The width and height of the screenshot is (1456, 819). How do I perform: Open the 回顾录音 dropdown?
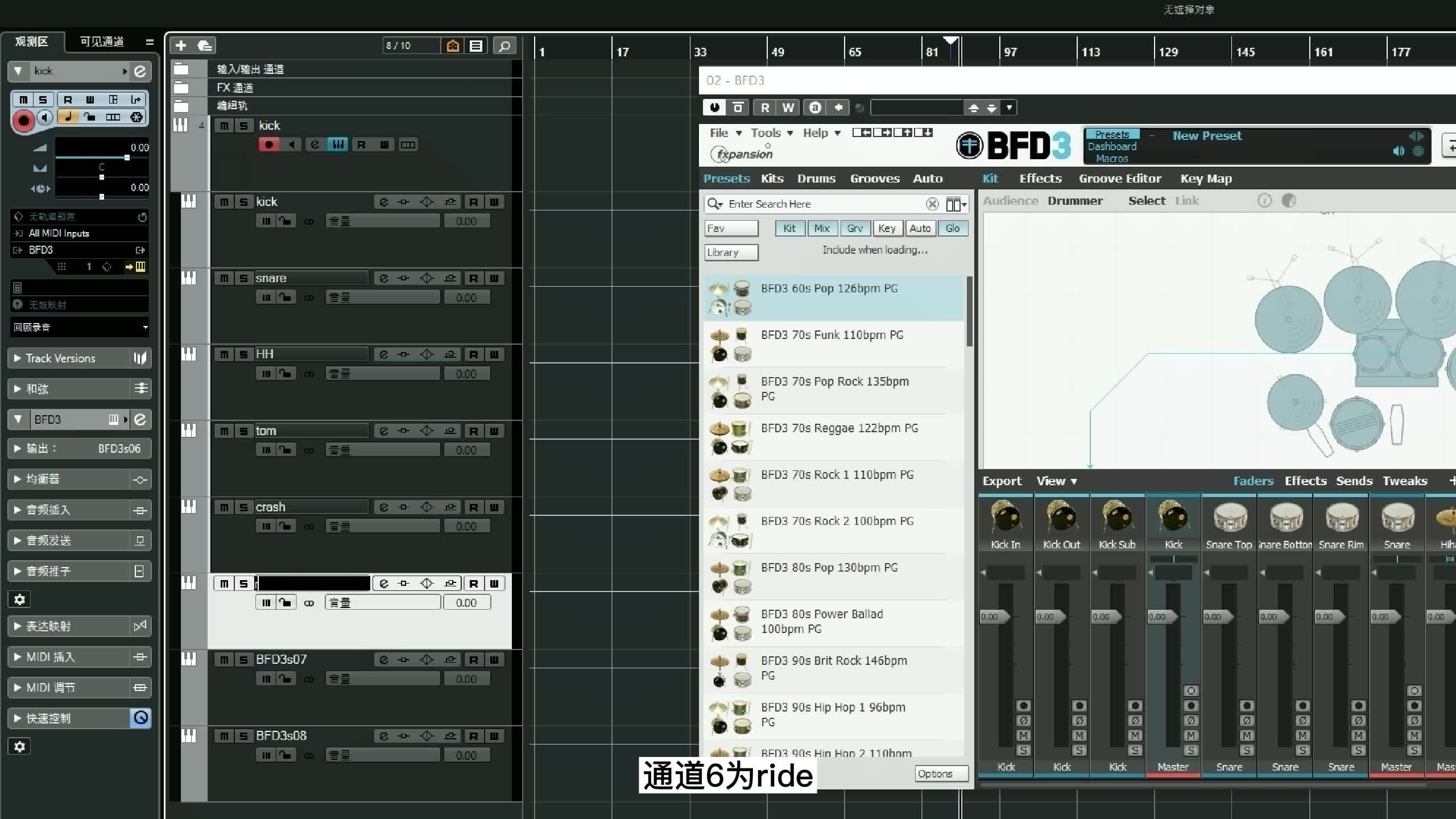click(80, 327)
